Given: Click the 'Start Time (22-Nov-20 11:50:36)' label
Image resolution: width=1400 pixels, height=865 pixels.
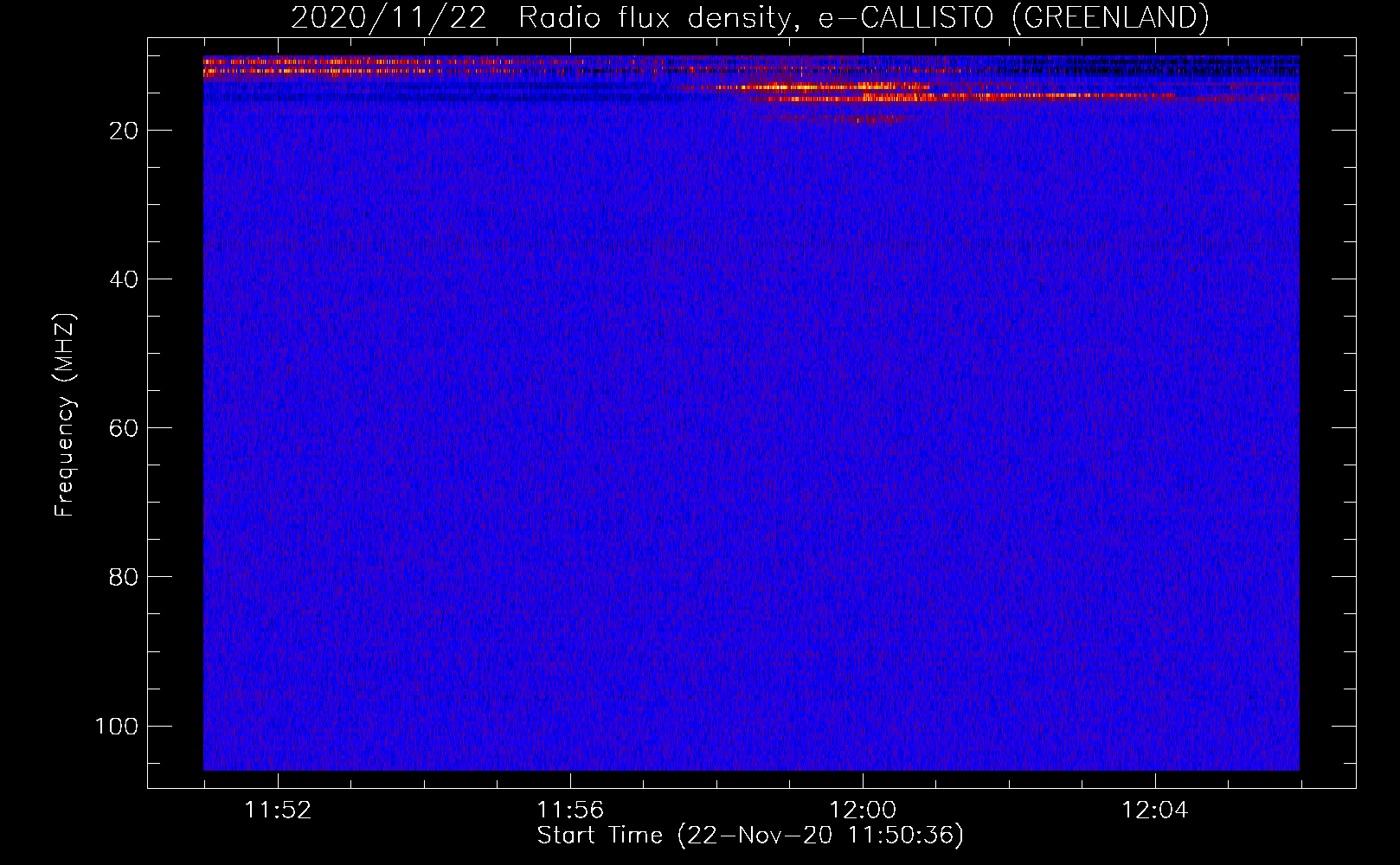Looking at the screenshot, I should pos(750,836).
